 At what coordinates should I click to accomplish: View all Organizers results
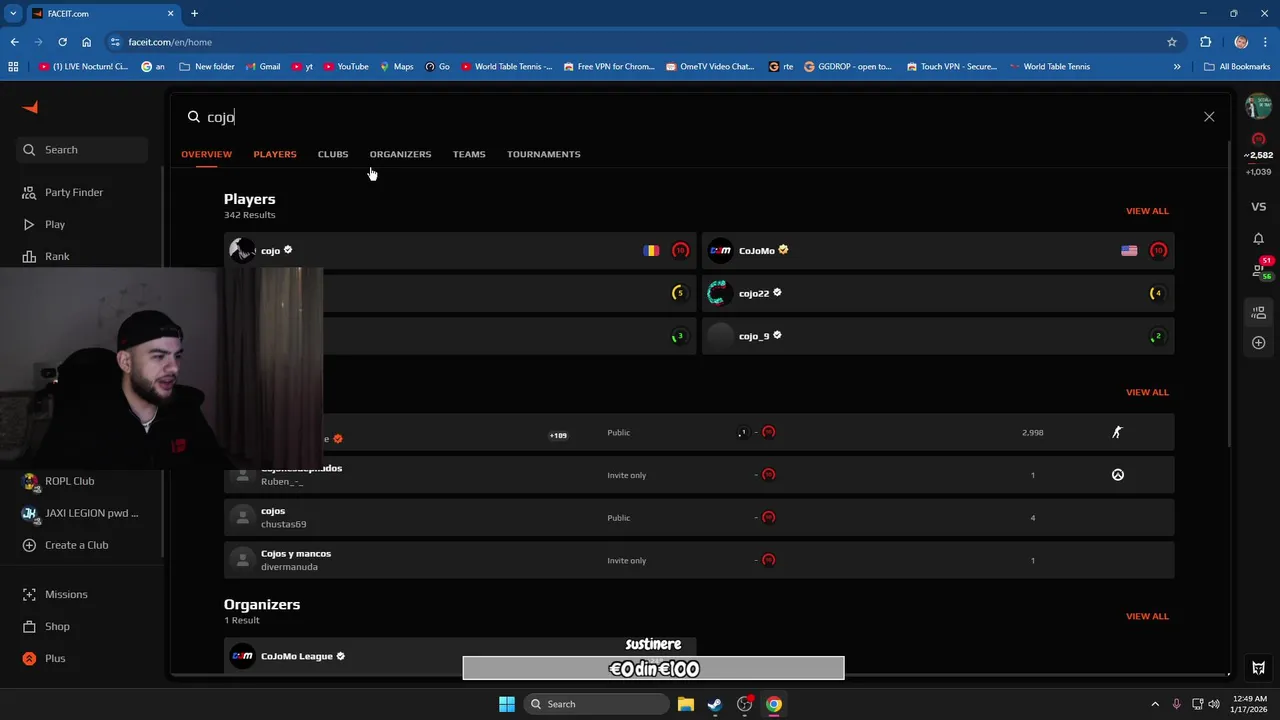click(x=1147, y=616)
